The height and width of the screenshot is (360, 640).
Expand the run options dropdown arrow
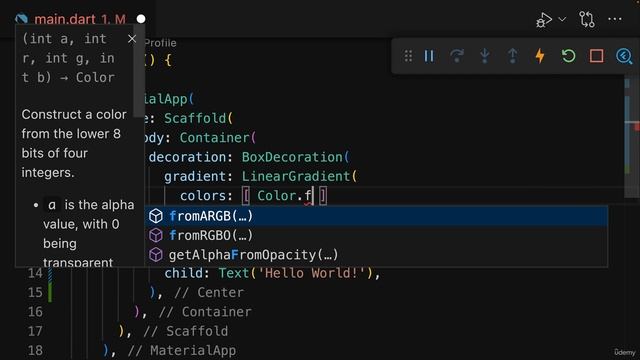562,19
